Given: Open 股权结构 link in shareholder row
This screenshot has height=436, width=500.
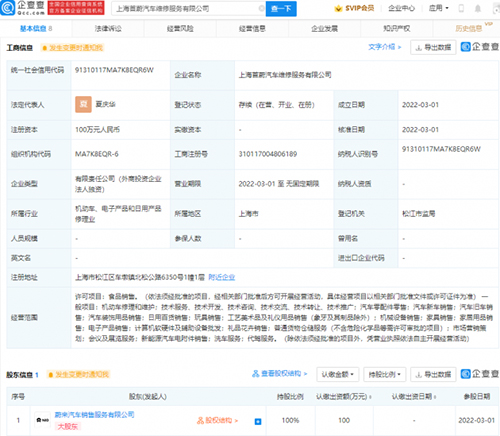Looking at the screenshot, I should coord(217,420).
